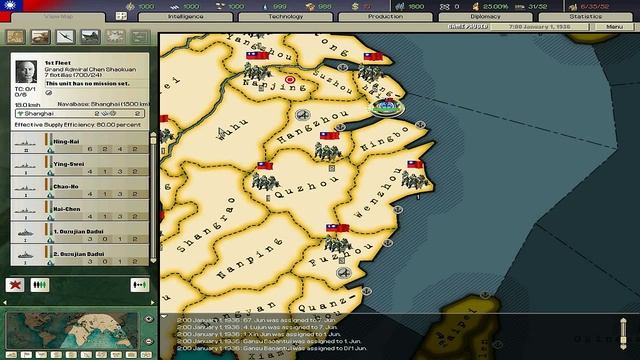Open the Technology tab
The width and height of the screenshot is (640, 360).
pyautogui.click(x=285, y=17)
